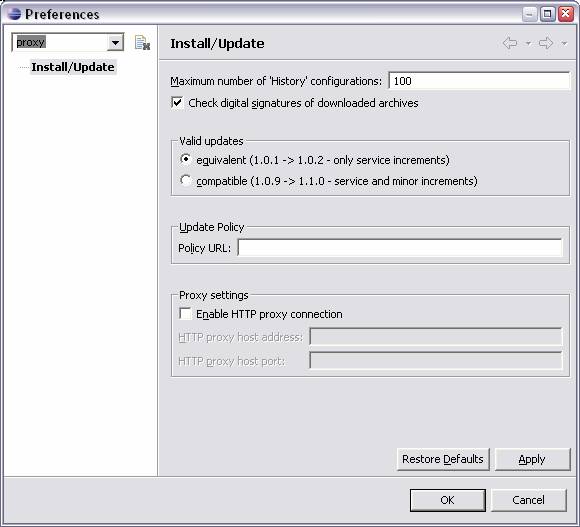Maximize the Preferences window
The width and height of the screenshot is (580, 527).
(x=547, y=14)
